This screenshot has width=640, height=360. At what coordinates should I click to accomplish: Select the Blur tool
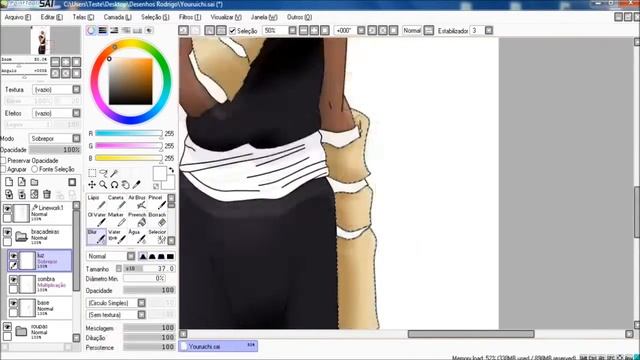(x=96, y=236)
